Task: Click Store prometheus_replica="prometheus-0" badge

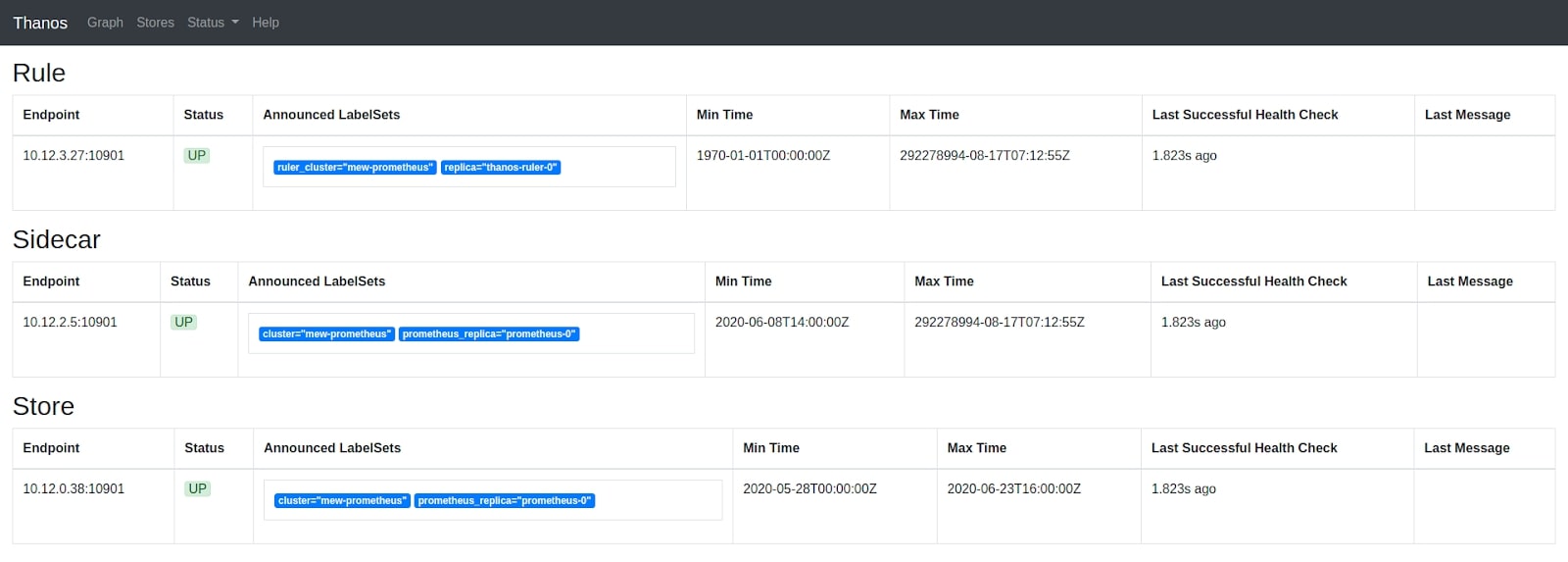Action: tap(505, 501)
